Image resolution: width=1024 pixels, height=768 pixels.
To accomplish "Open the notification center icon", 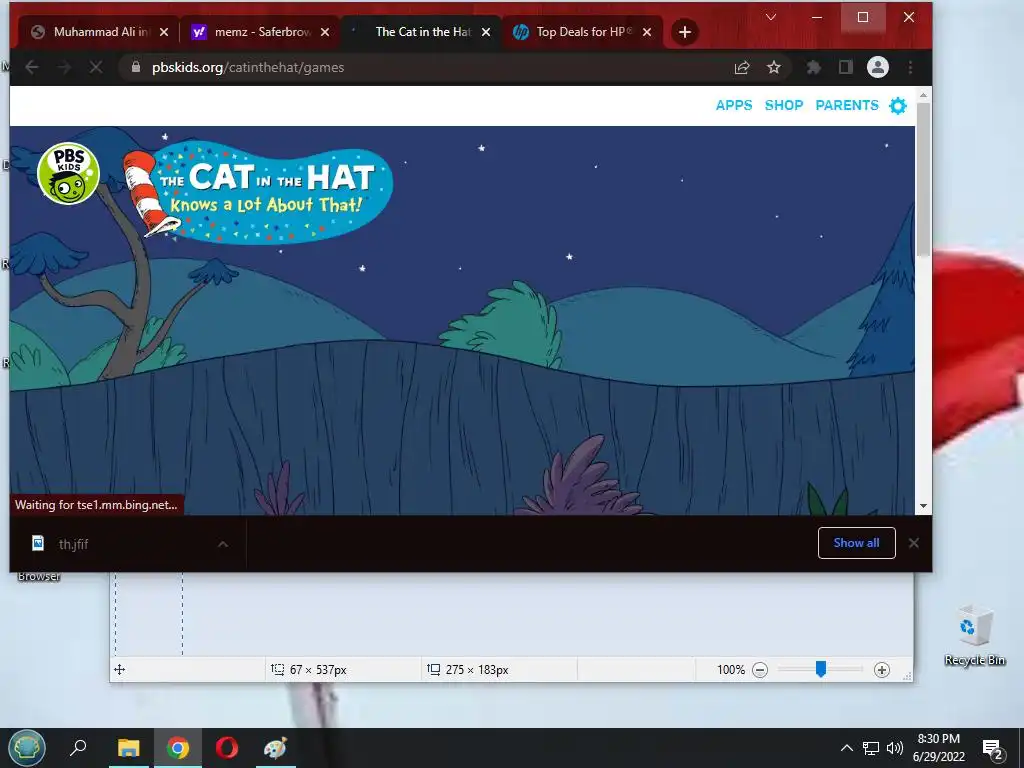I will point(993,749).
